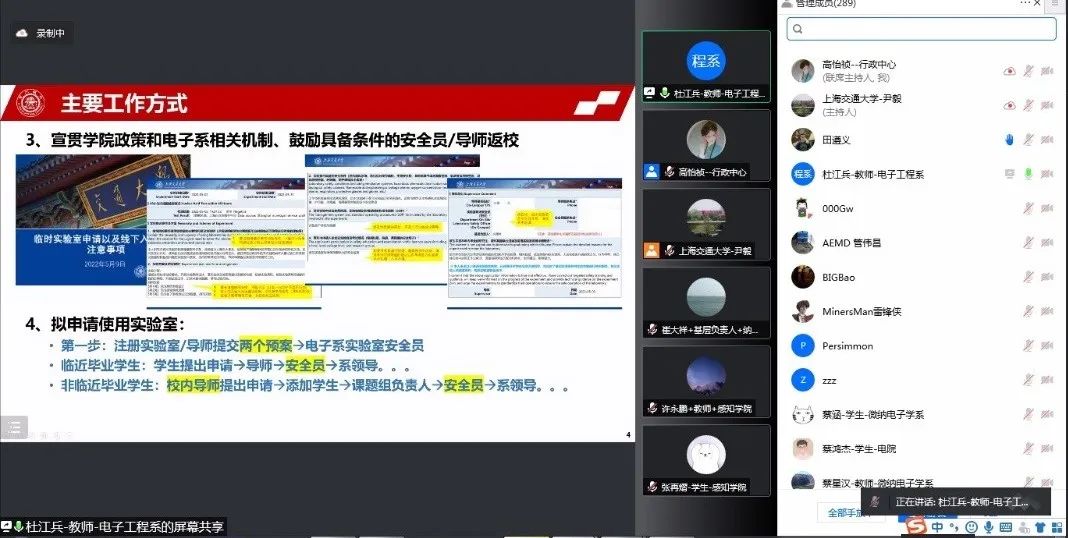Image resolution: width=1068 pixels, height=538 pixels.
Task: Click the raised hand icon beside 田遵义
Action: point(1009,139)
